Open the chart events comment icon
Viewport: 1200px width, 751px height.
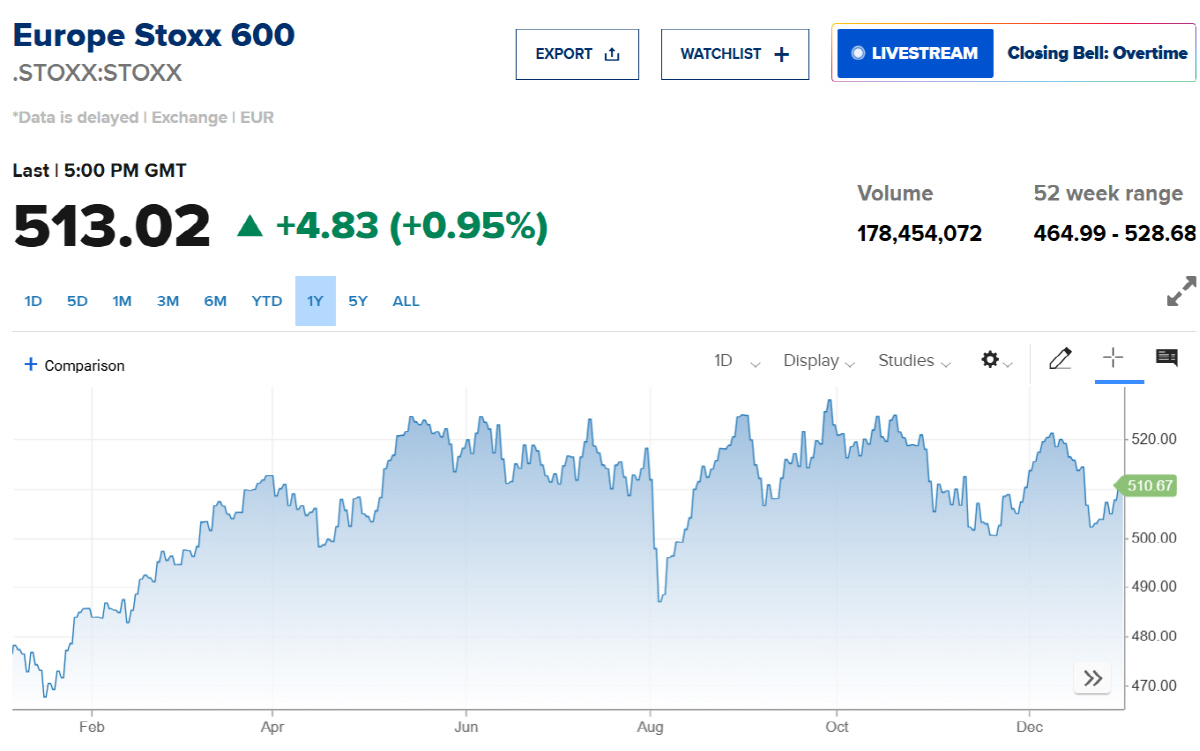point(1165,357)
